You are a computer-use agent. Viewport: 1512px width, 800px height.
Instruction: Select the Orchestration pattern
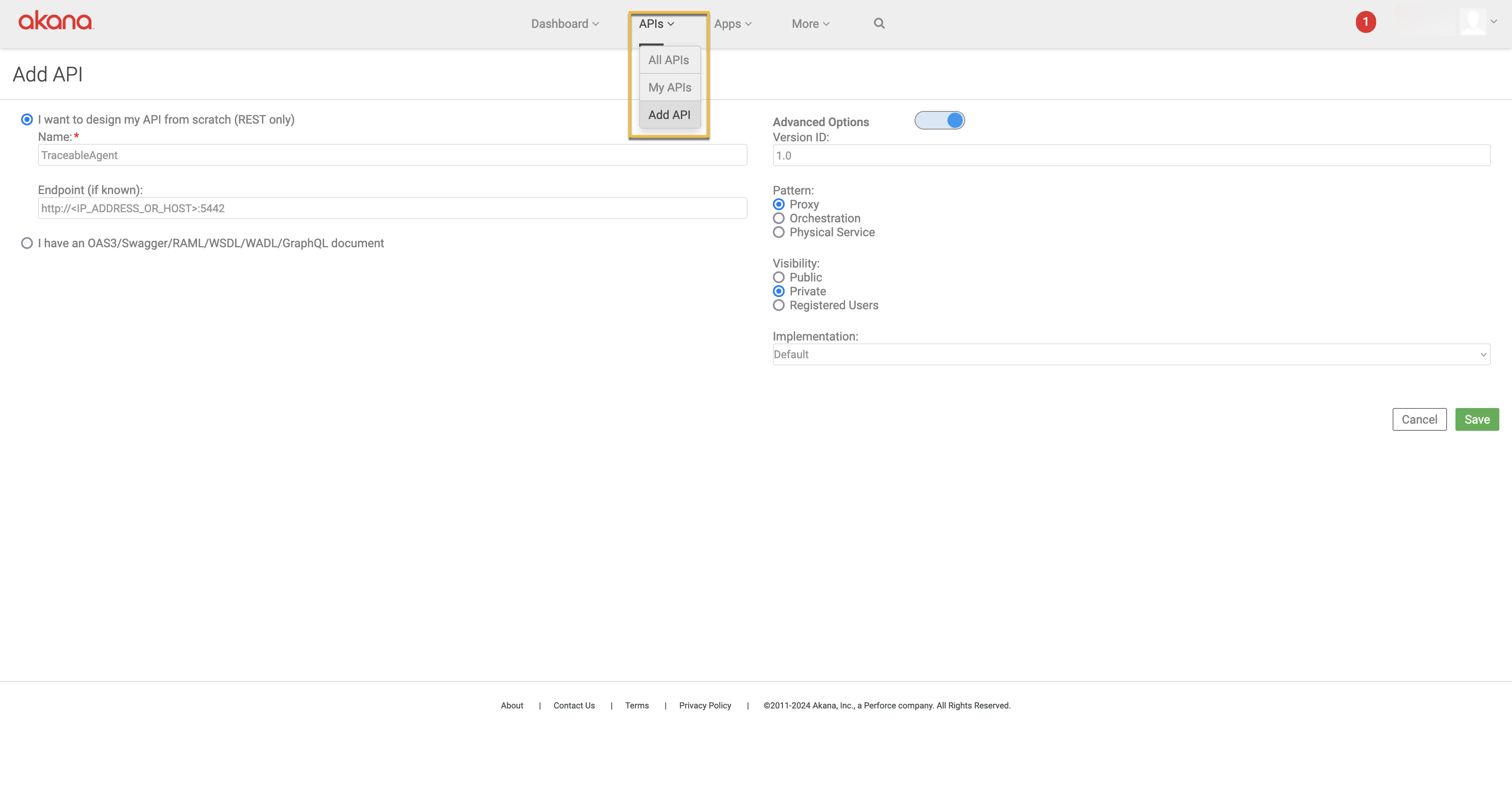pyautogui.click(x=778, y=218)
